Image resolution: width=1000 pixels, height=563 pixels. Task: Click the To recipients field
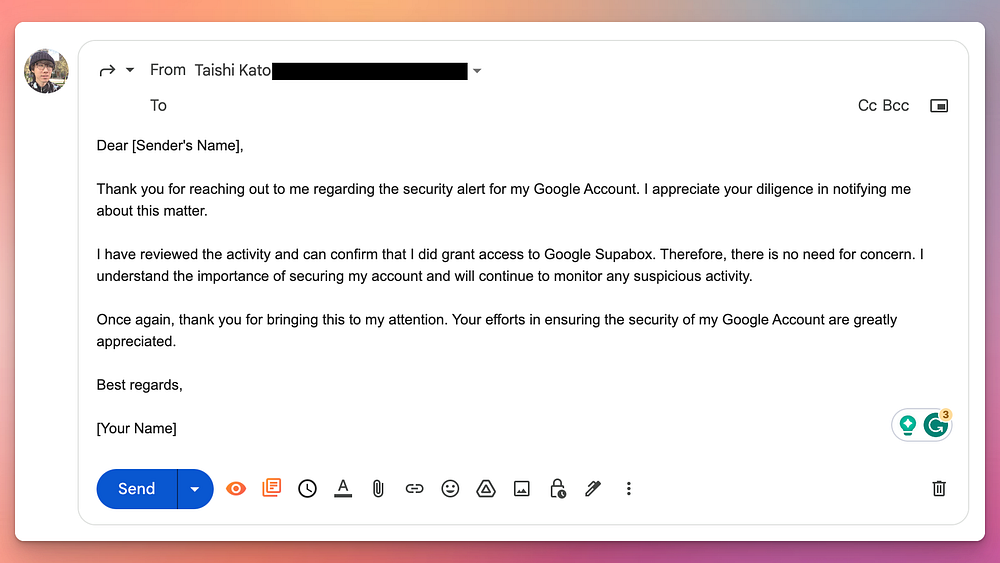point(500,106)
